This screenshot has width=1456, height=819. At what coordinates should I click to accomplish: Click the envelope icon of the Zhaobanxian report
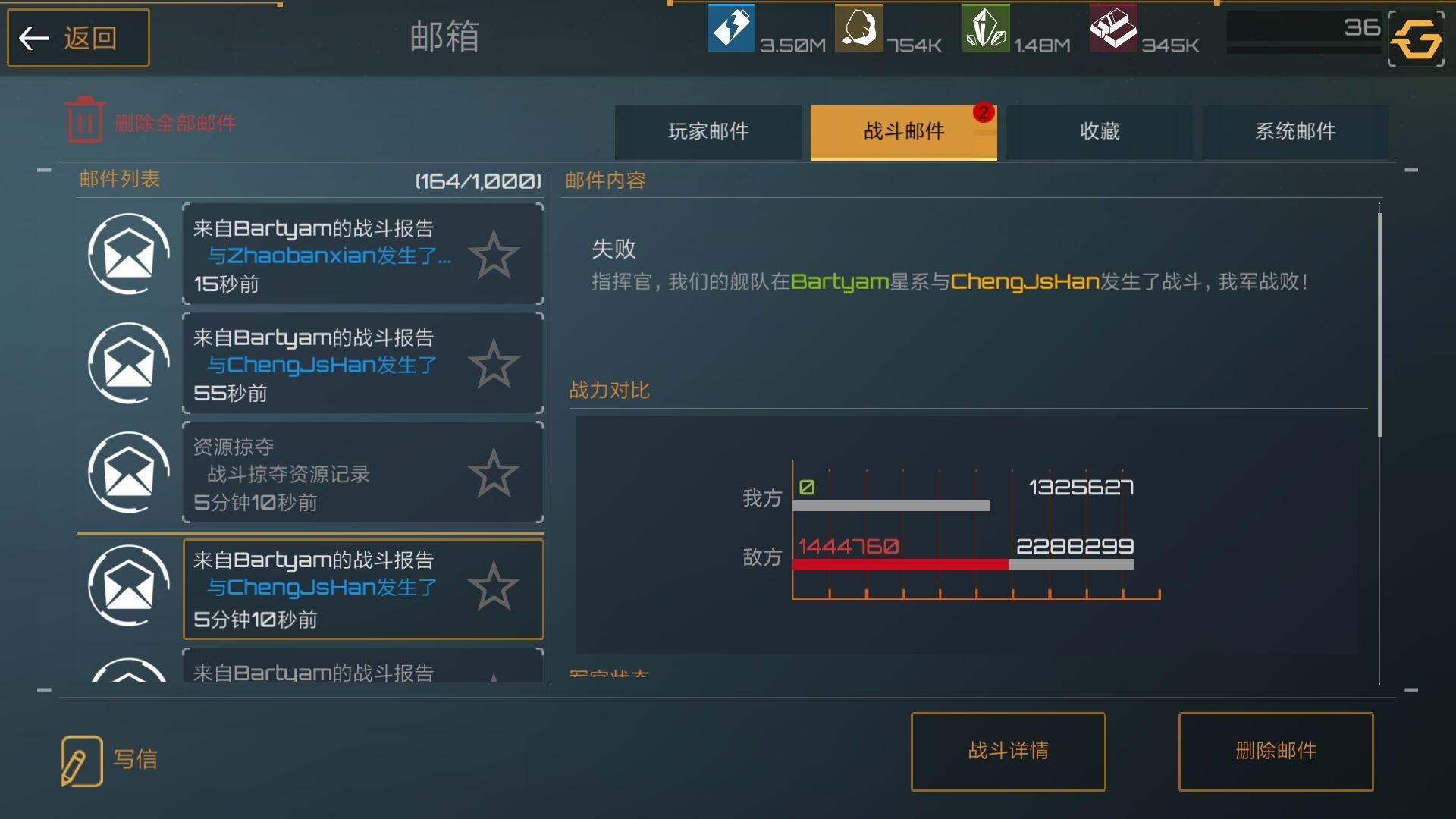point(129,254)
